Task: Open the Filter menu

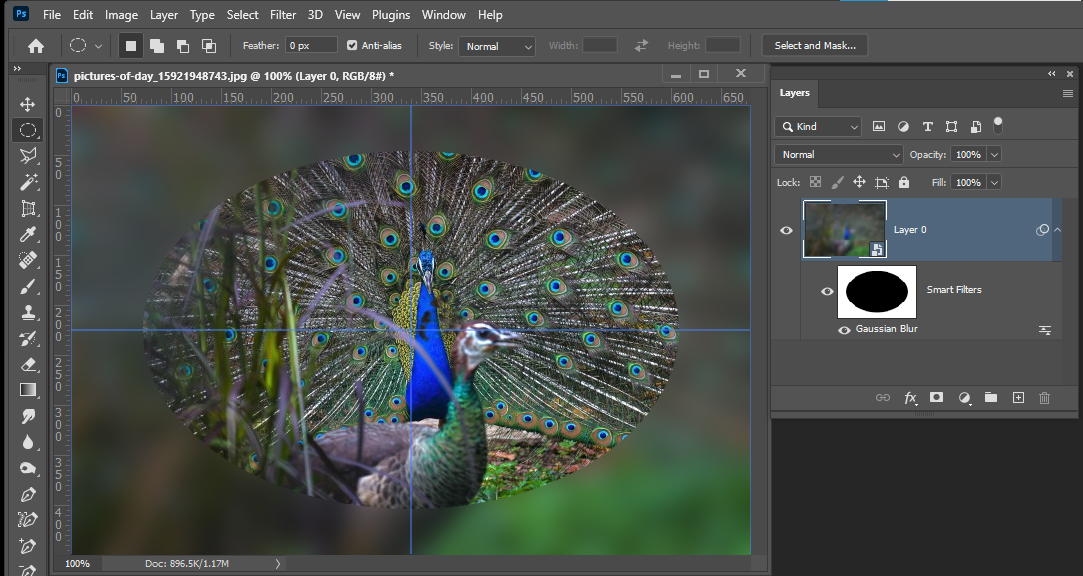Action: click(283, 14)
